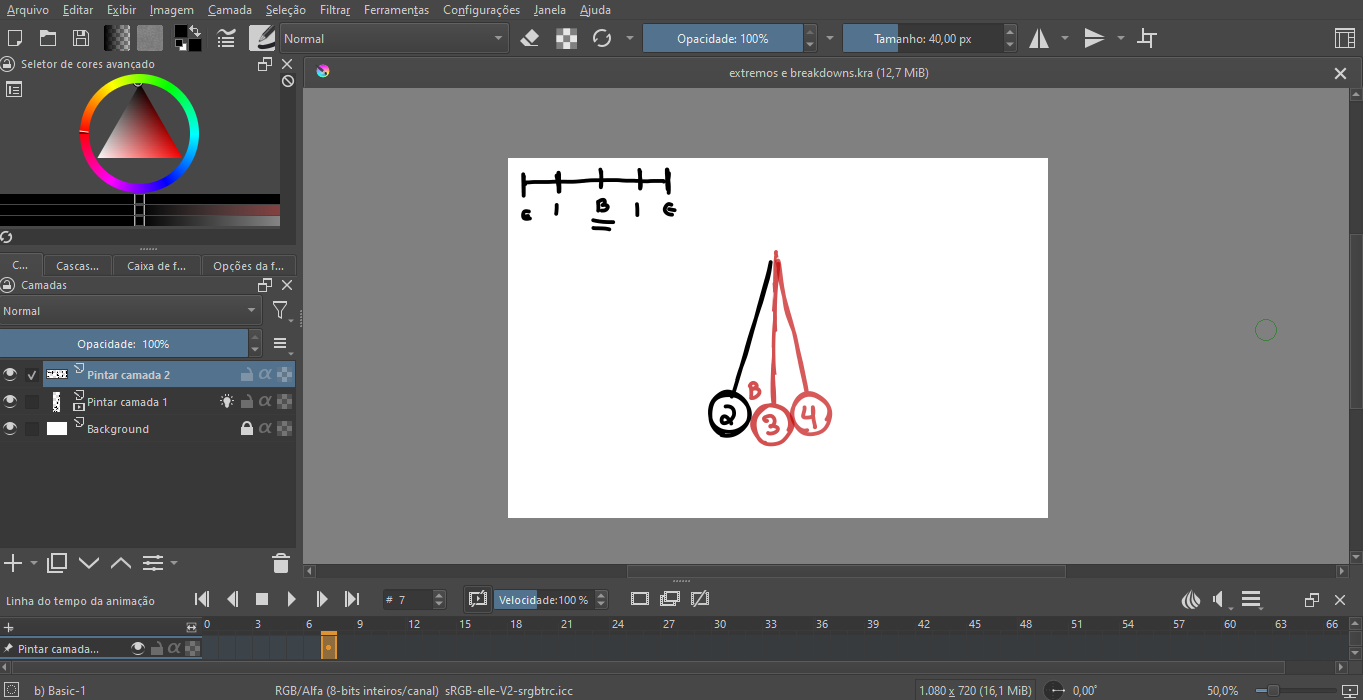Open the layer filter funnel dropdown
The image size is (1363, 700).
tap(281, 311)
